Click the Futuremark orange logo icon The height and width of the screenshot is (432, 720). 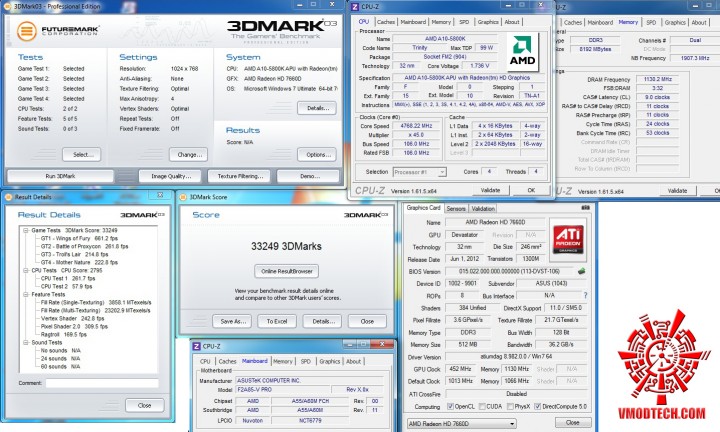[27, 31]
